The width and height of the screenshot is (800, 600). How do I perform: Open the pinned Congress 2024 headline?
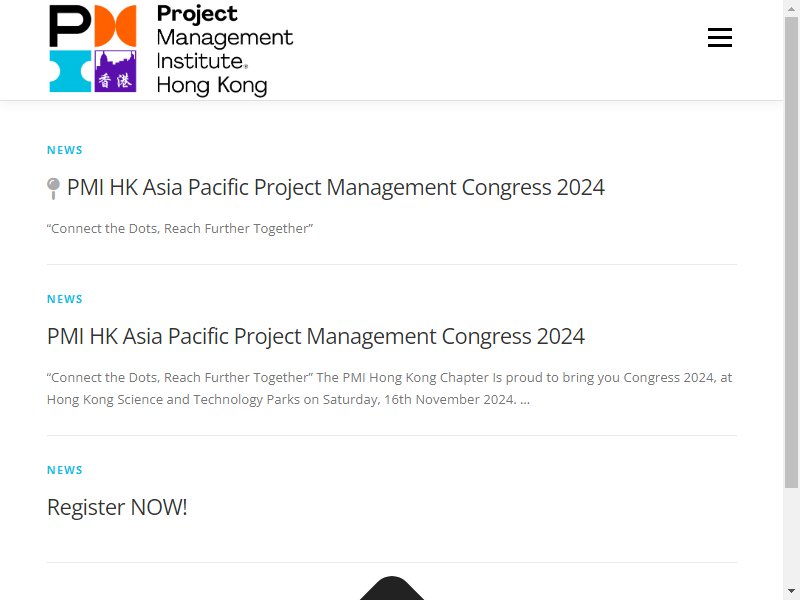click(336, 187)
